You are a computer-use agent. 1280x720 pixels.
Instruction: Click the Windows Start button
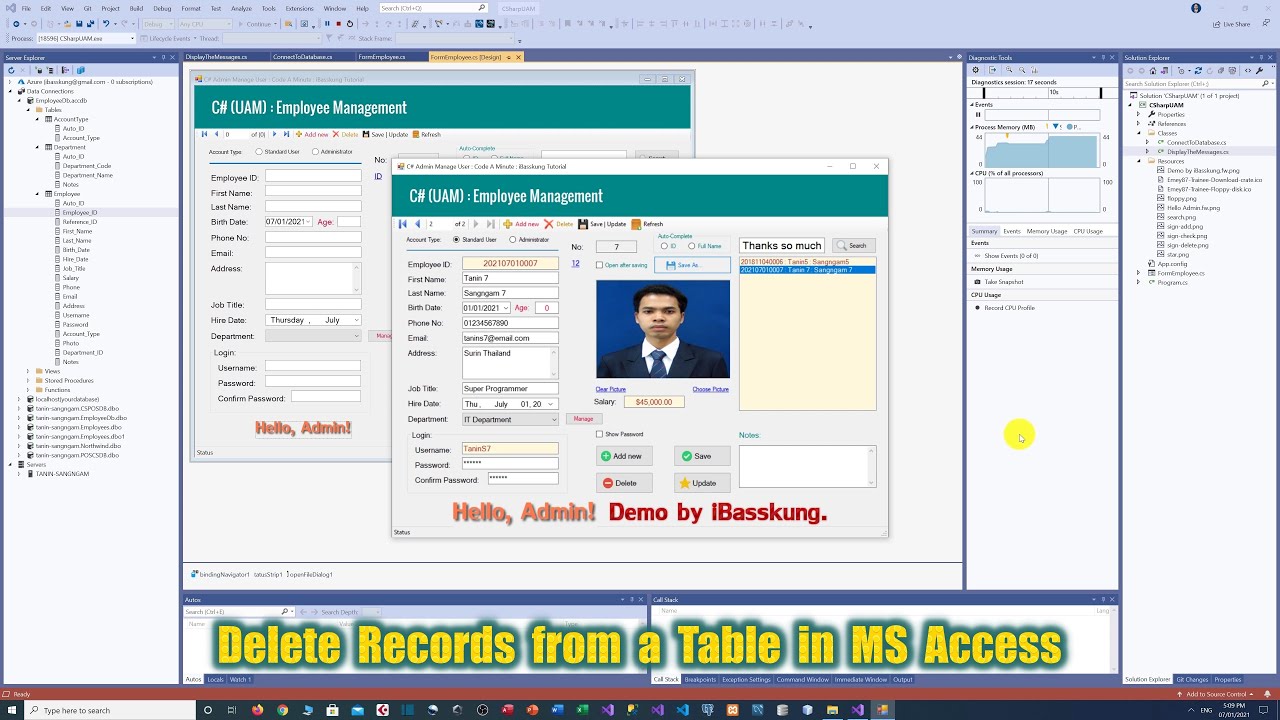[11, 710]
